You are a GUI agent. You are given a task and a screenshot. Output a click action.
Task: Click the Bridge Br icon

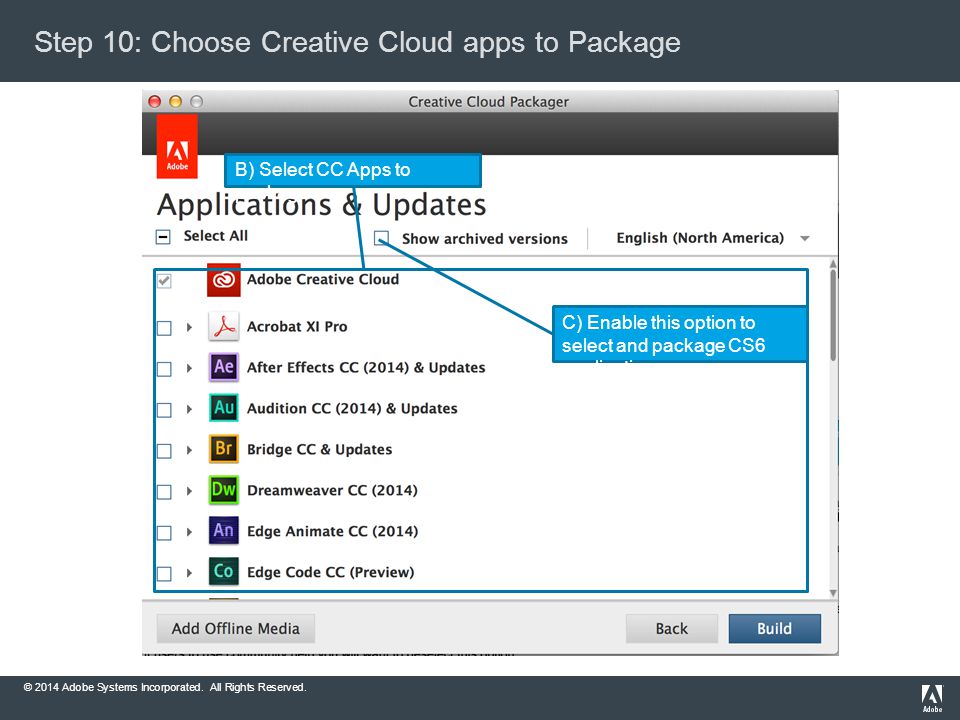coord(223,449)
